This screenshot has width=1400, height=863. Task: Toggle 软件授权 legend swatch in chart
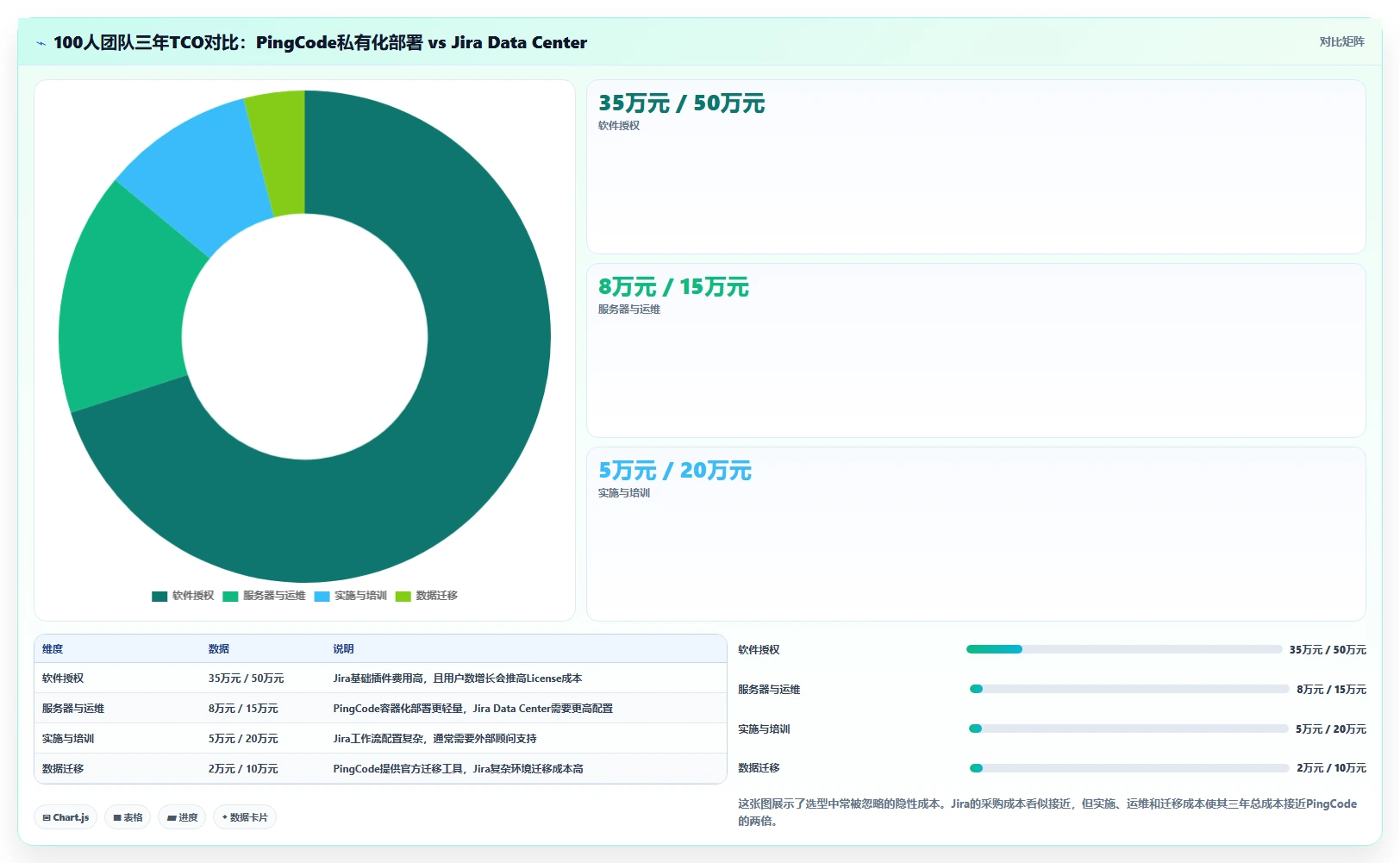click(x=159, y=596)
